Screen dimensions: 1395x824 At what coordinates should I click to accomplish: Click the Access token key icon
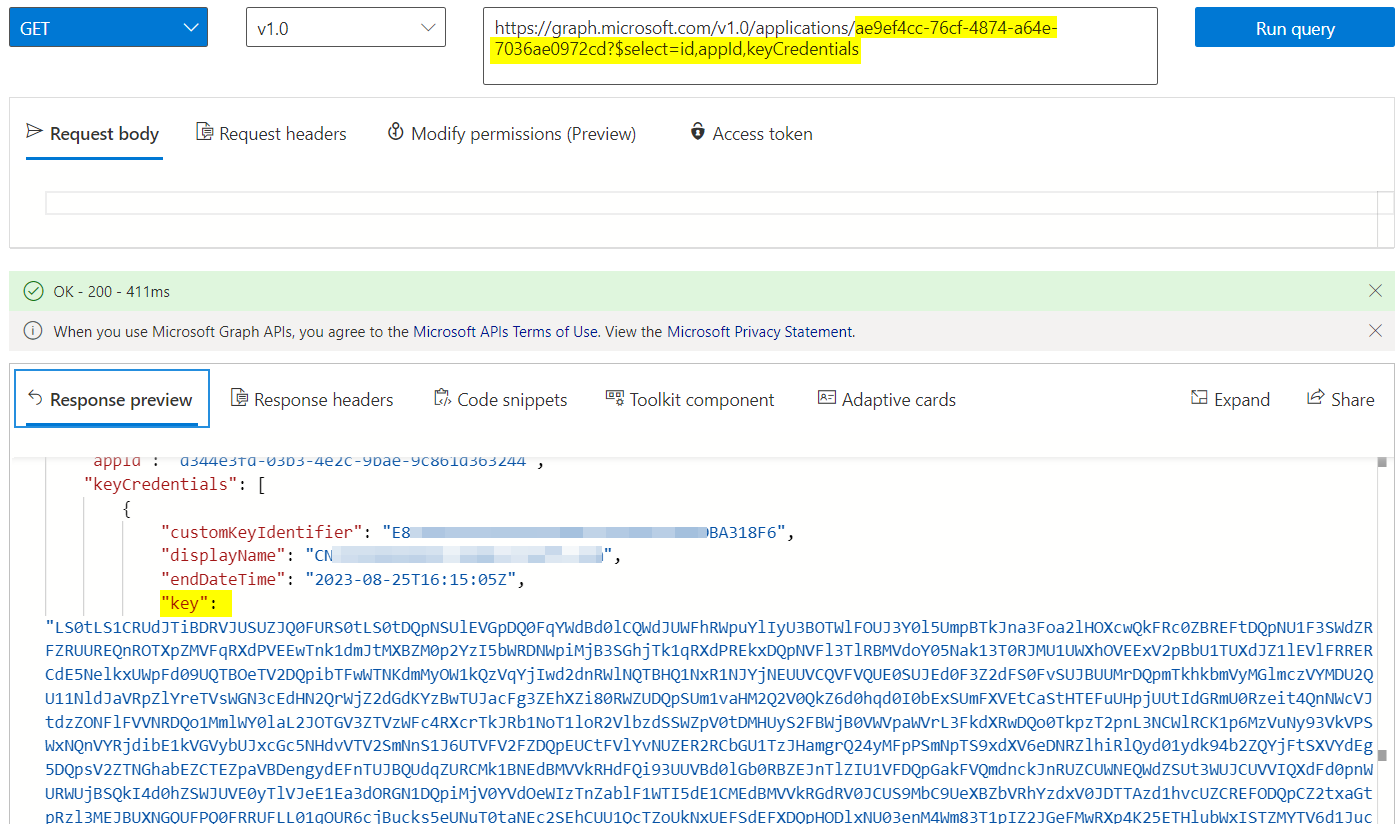pyautogui.click(x=698, y=132)
